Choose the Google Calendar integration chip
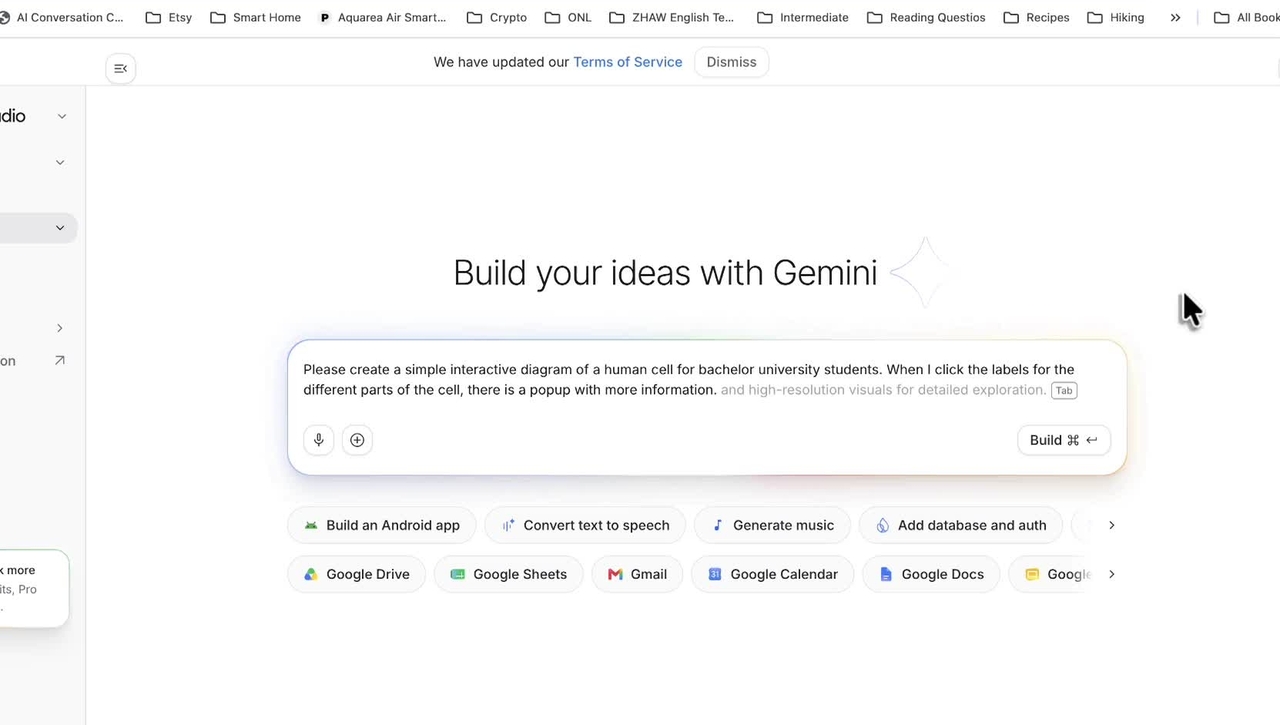1280x725 pixels. [772, 574]
